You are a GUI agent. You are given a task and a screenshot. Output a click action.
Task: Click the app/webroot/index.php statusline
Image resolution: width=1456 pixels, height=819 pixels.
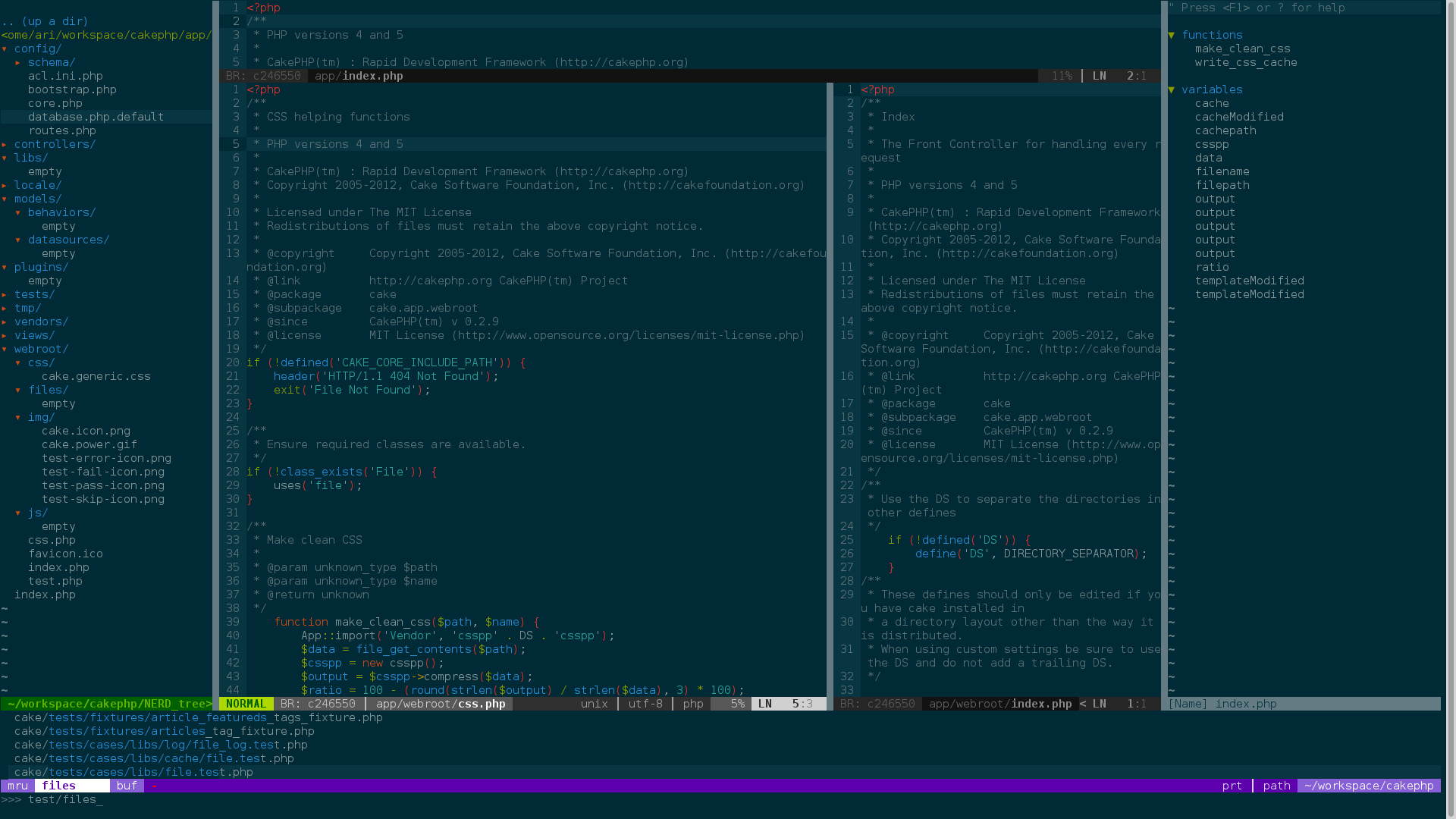click(999, 704)
